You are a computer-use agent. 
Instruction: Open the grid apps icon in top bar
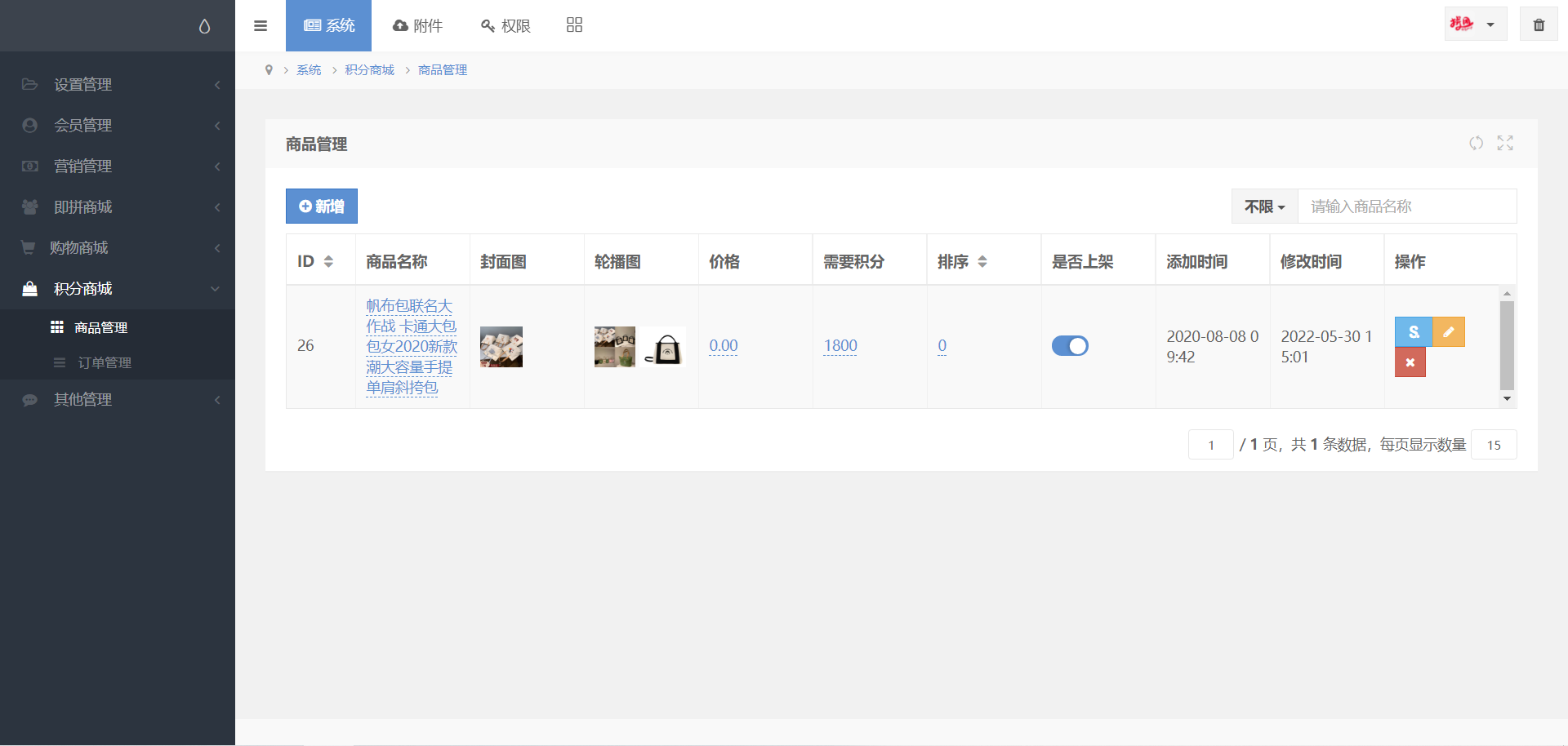(x=574, y=25)
